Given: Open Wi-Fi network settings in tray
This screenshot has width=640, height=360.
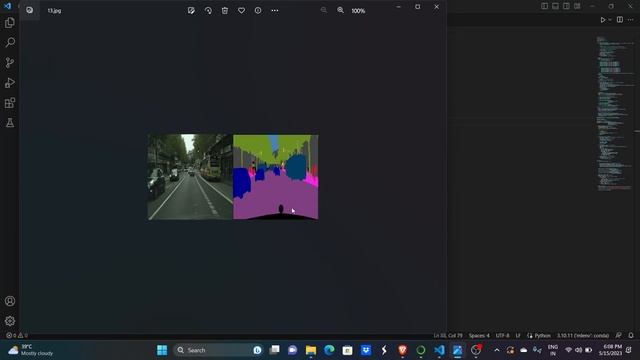Looking at the screenshot, I should tap(568, 350).
